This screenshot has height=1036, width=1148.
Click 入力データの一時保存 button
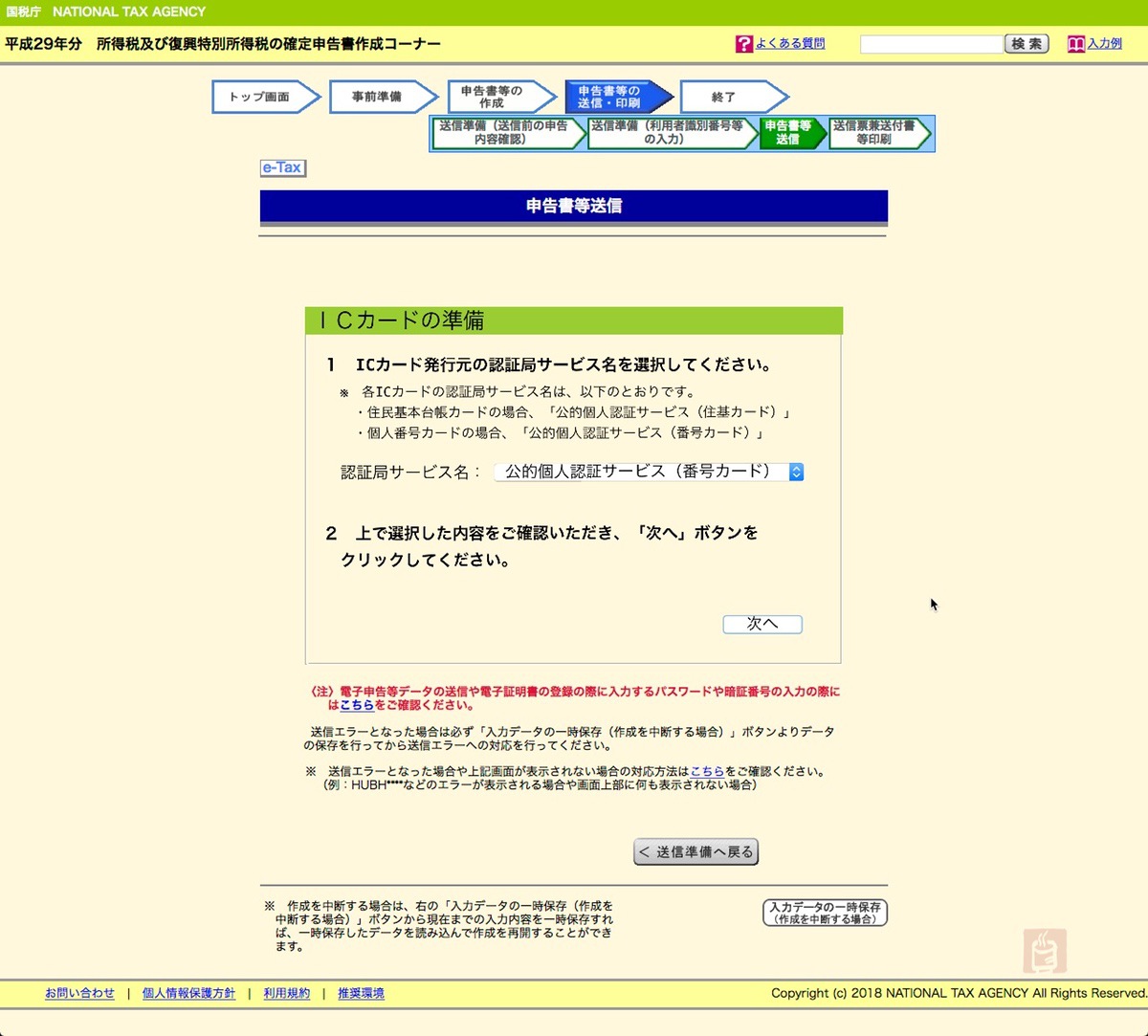tap(825, 913)
